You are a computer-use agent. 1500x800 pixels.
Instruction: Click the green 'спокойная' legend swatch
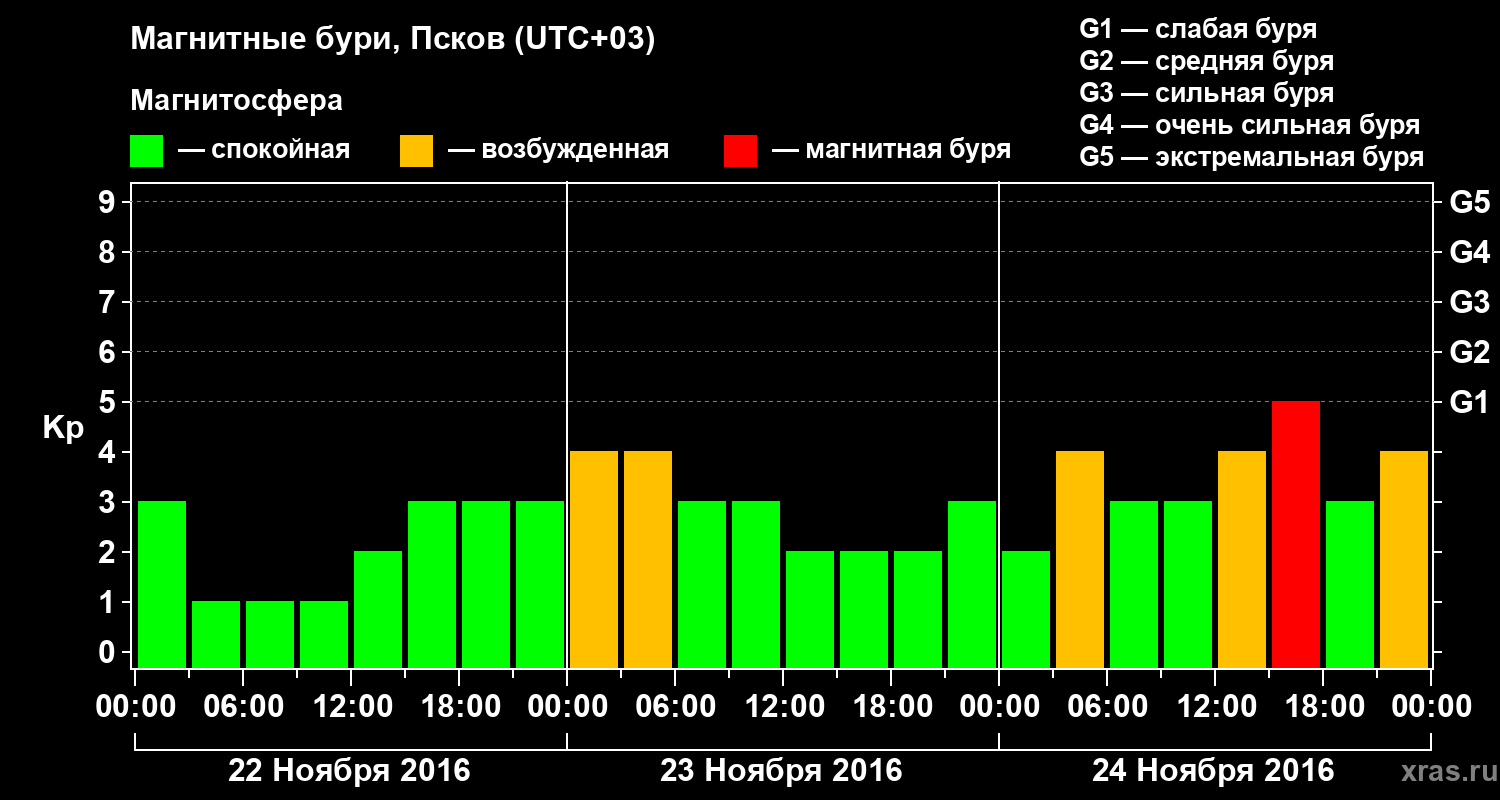point(146,151)
